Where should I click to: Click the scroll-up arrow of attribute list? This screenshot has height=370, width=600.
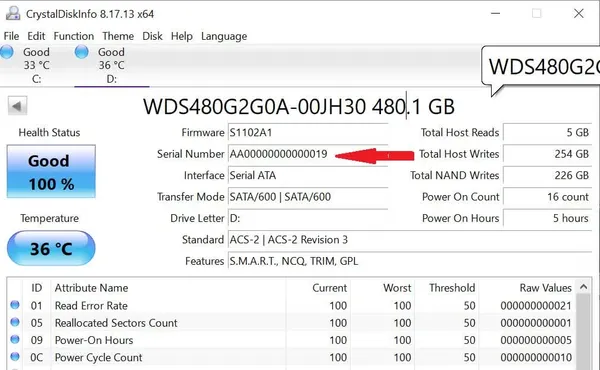[x=583, y=287]
